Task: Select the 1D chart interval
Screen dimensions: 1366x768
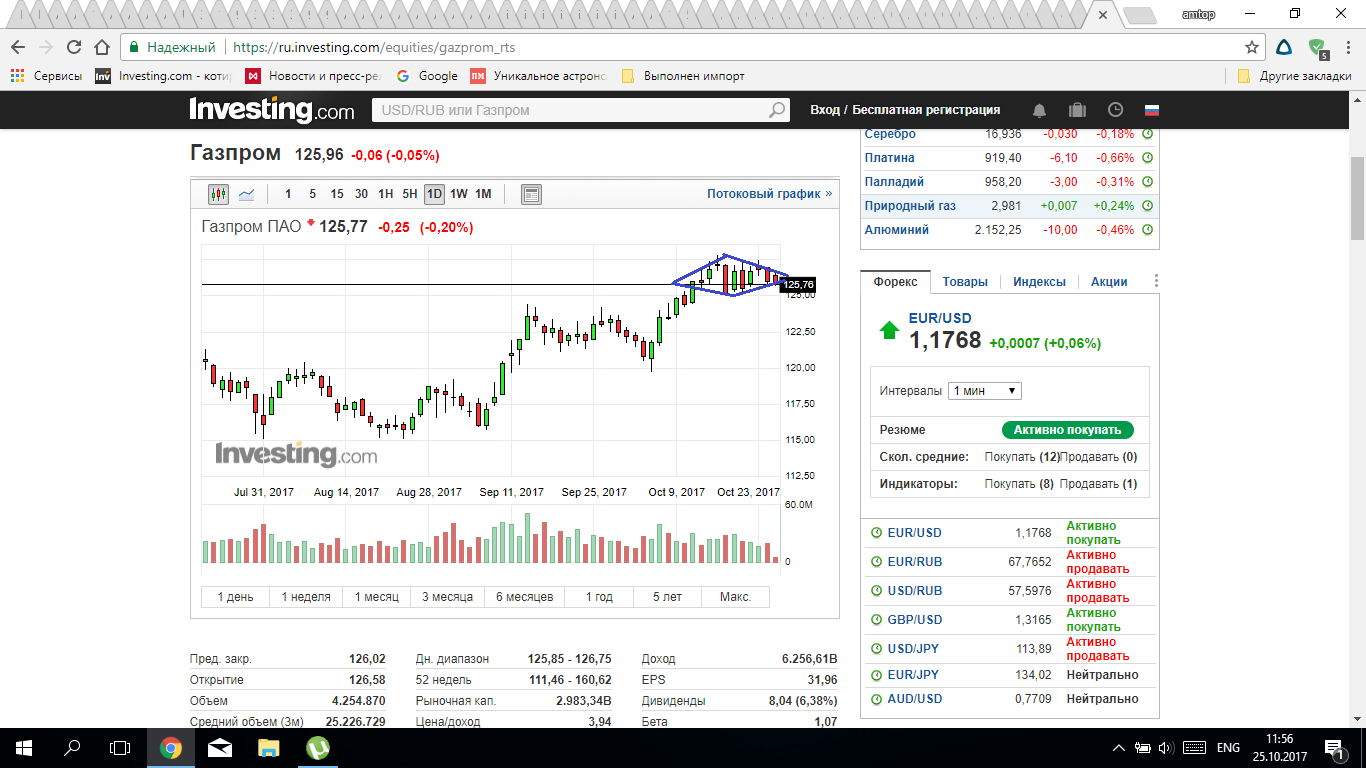Action: point(434,194)
